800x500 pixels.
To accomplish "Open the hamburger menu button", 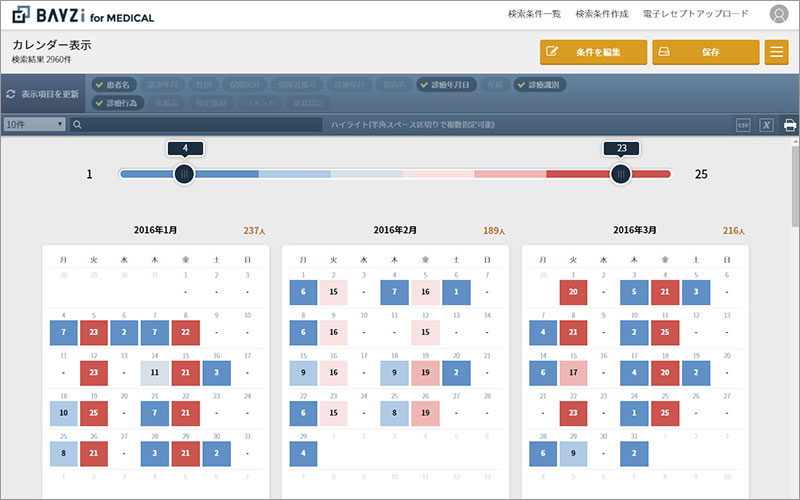I will tap(777, 52).
